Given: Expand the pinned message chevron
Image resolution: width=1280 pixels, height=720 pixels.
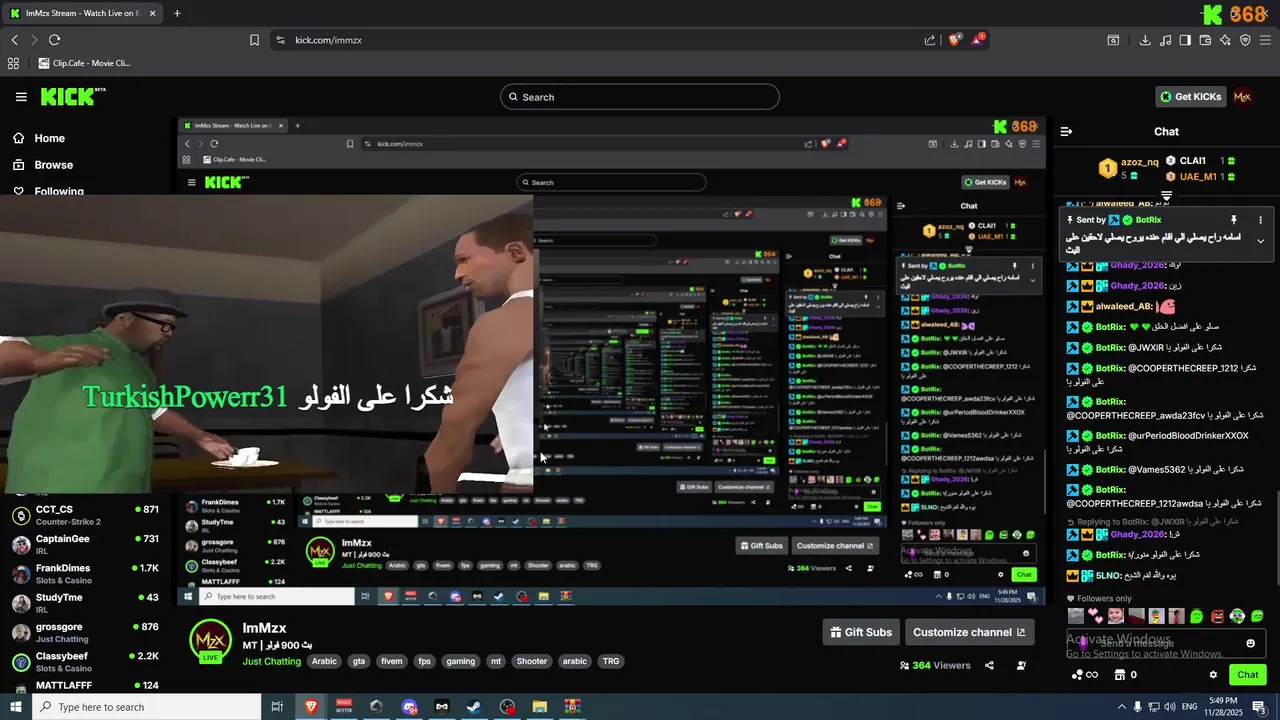Looking at the screenshot, I should [1260, 241].
